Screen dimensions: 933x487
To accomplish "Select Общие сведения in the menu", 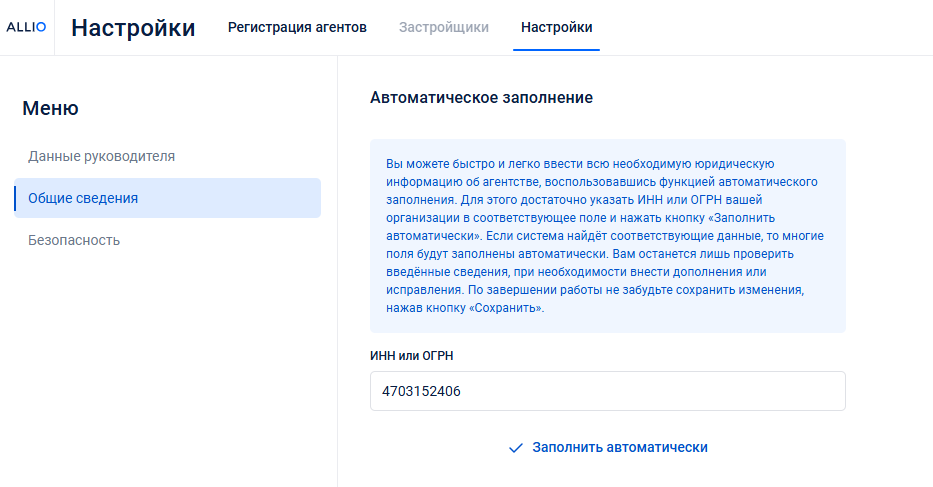I will (x=167, y=198).
